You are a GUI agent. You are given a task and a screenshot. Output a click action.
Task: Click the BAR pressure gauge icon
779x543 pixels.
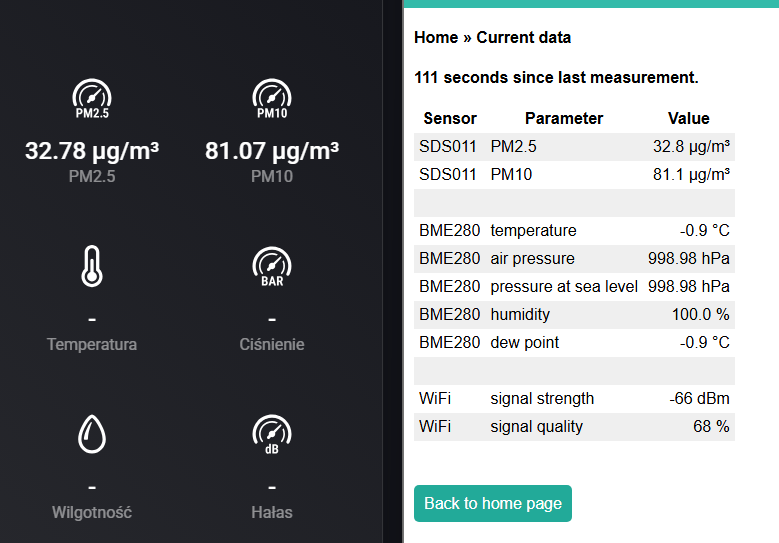(x=272, y=267)
